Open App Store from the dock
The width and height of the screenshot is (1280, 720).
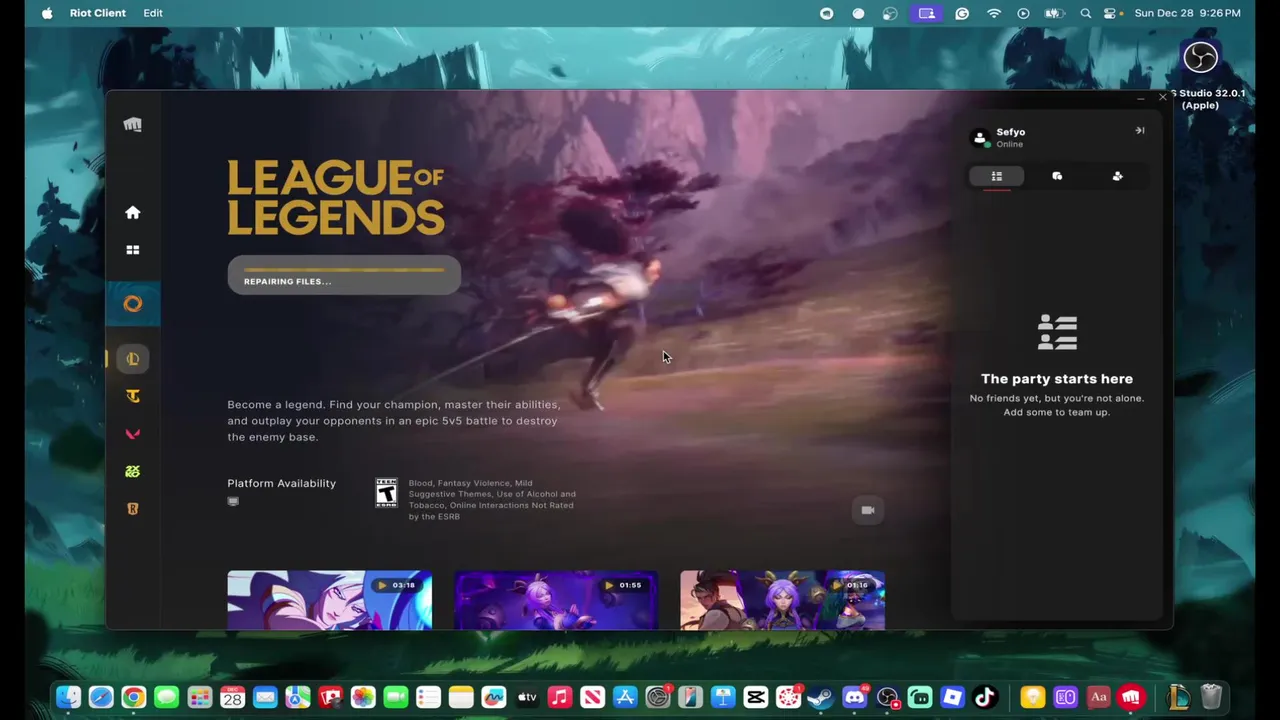tap(625, 697)
